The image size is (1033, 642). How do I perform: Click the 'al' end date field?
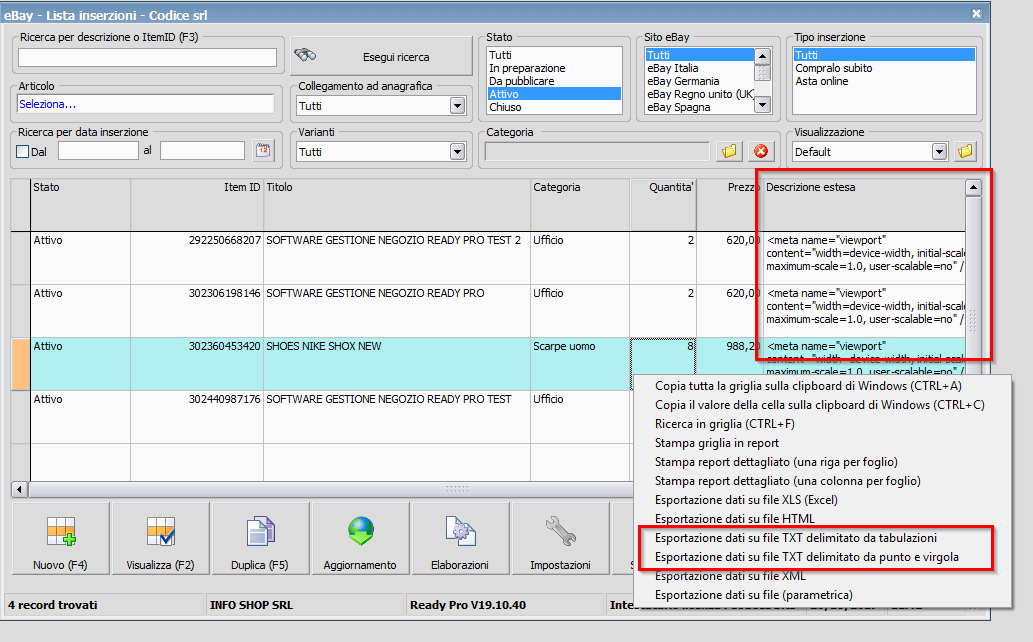click(x=202, y=151)
